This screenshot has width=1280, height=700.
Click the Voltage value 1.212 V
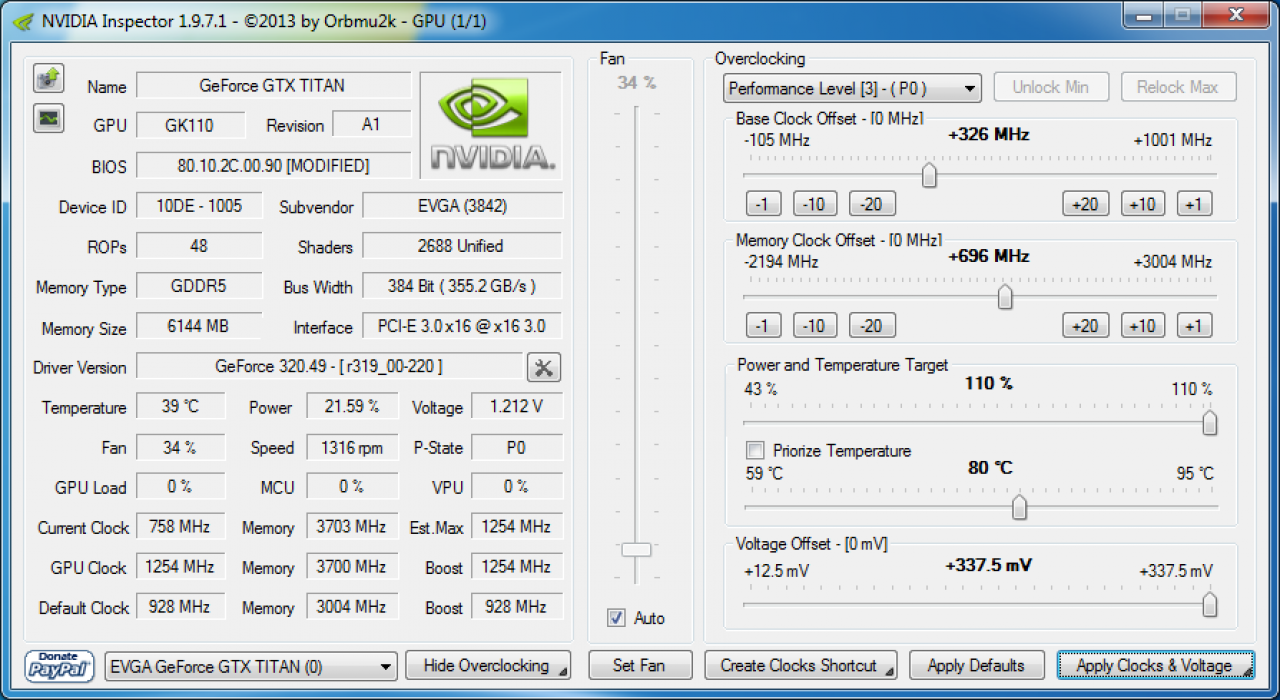(517, 406)
